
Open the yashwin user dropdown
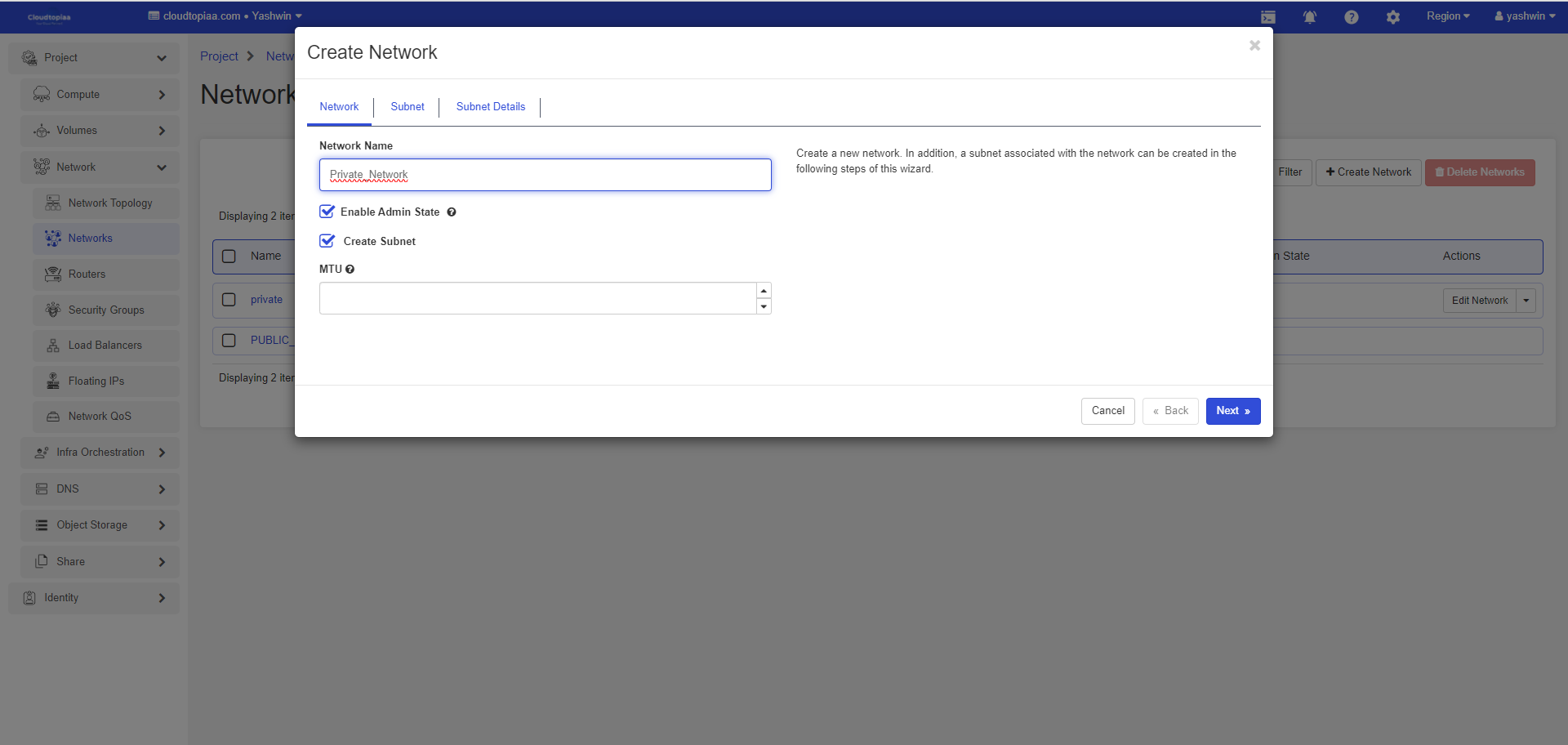1524,16
